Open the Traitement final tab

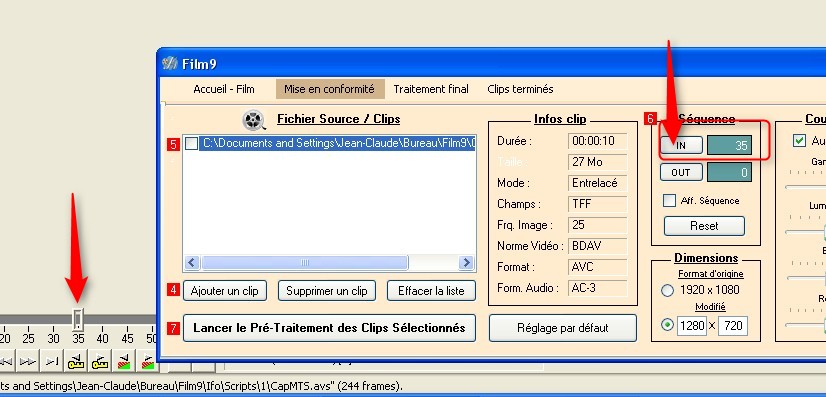(x=431, y=89)
